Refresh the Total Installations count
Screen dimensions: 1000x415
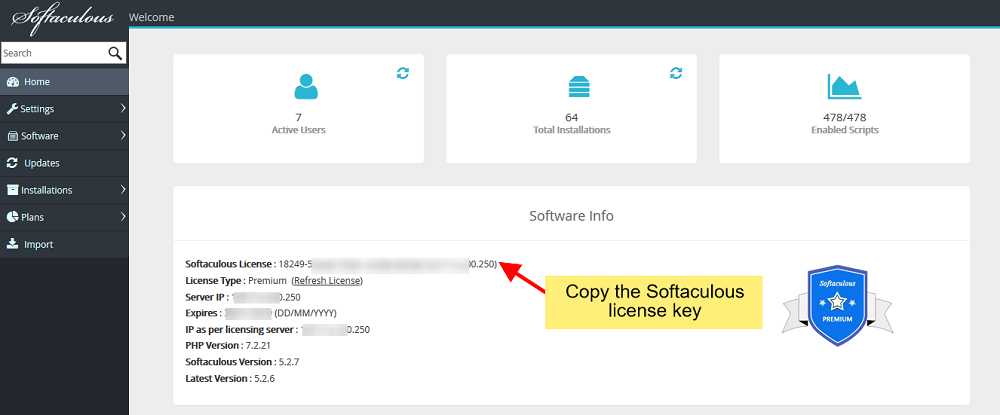click(x=676, y=73)
